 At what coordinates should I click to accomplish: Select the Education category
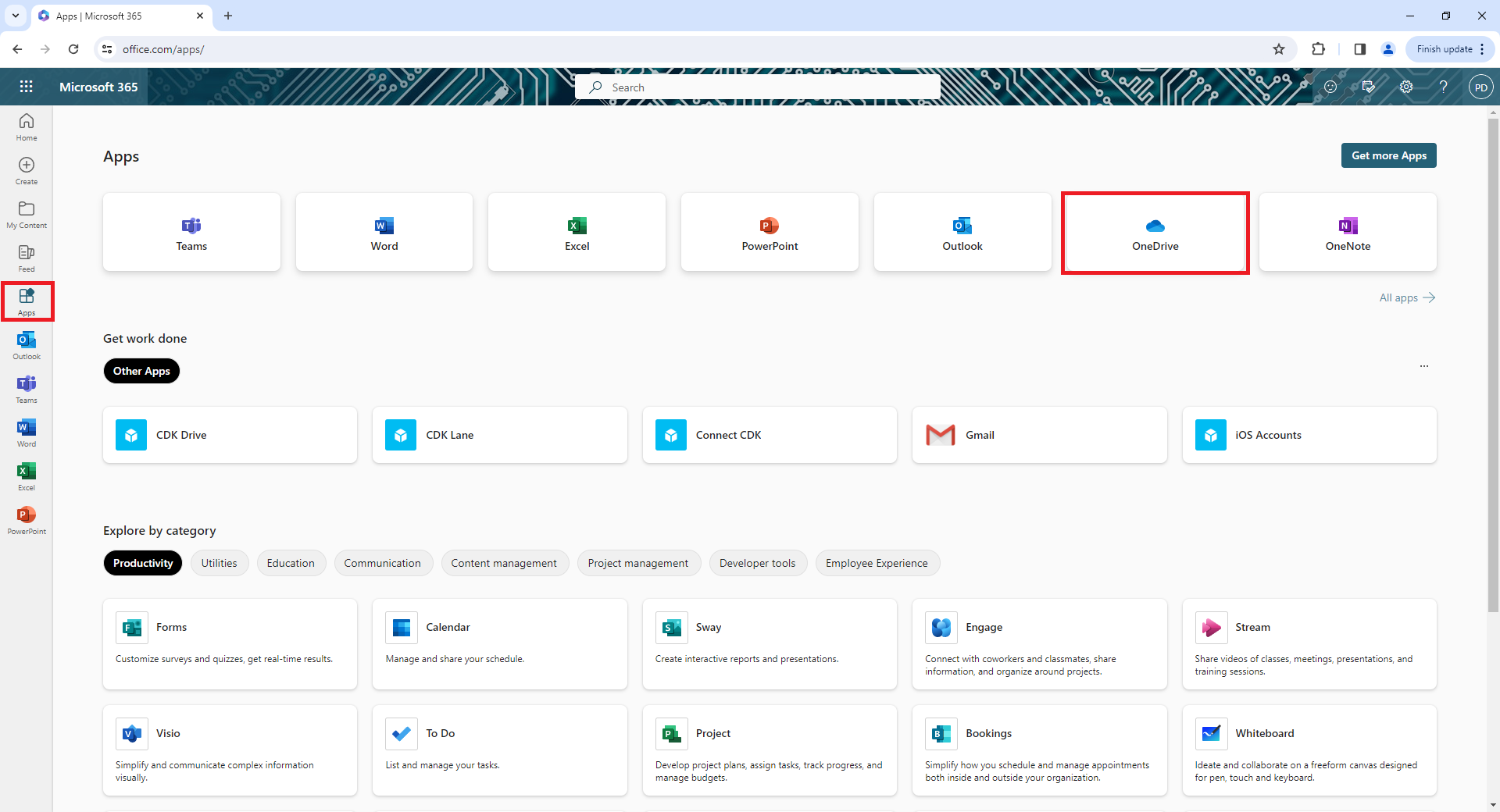coord(291,563)
